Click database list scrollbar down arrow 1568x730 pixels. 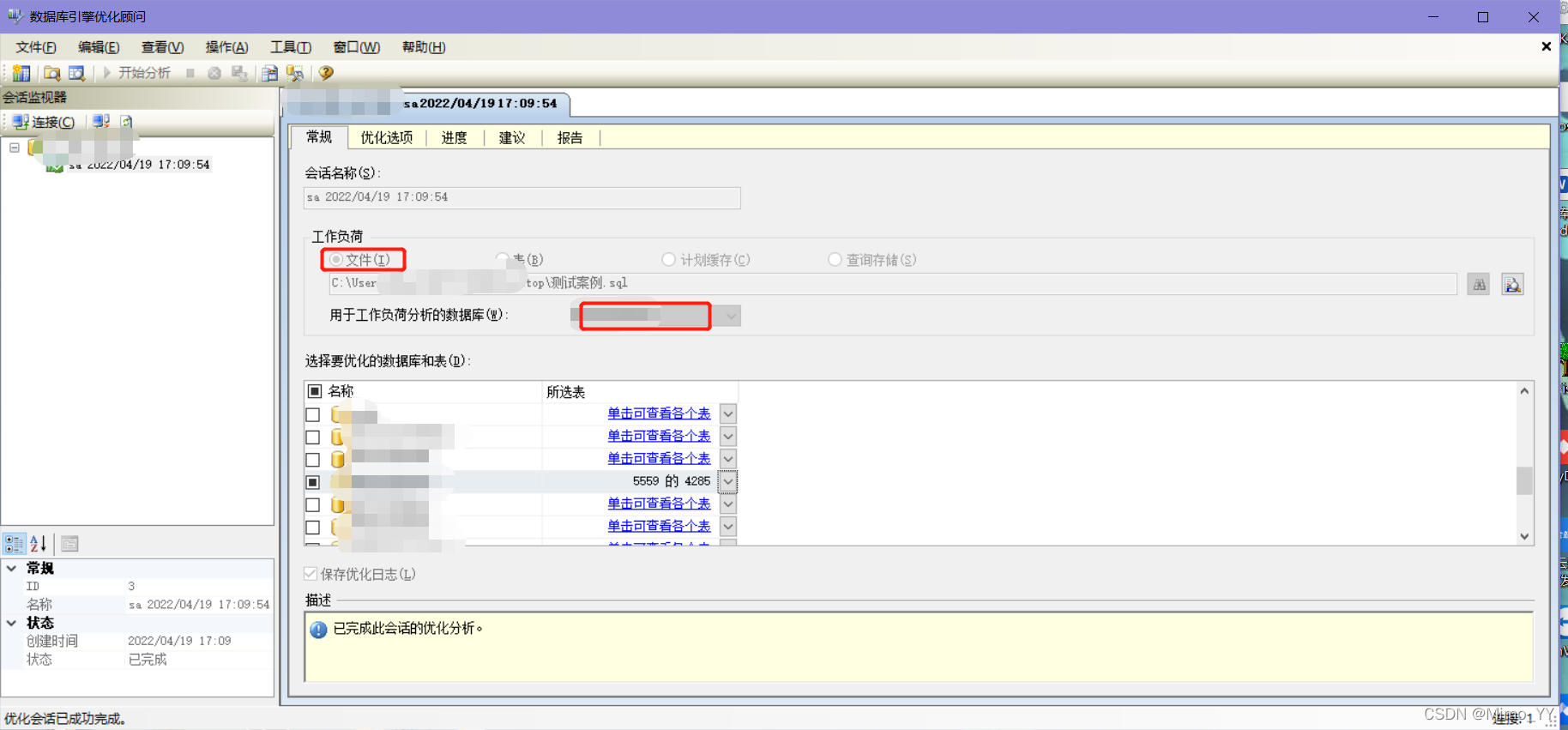point(1524,536)
